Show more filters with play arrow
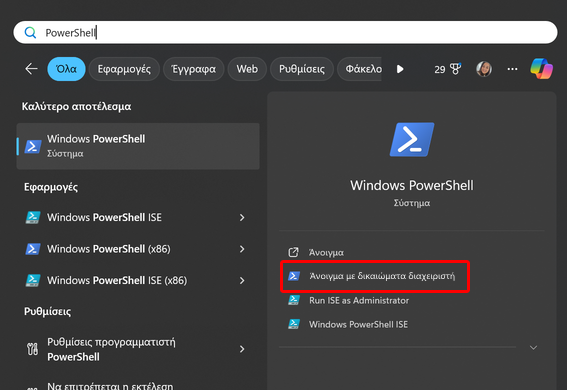This screenshot has width=567, height=390. click(400, 69)
